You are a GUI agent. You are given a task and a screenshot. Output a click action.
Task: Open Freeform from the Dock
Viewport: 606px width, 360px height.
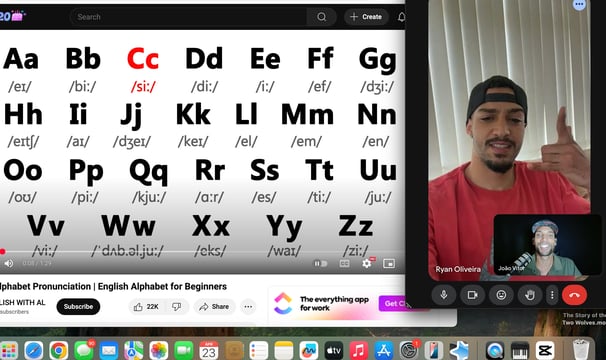[x=308, y=351]
